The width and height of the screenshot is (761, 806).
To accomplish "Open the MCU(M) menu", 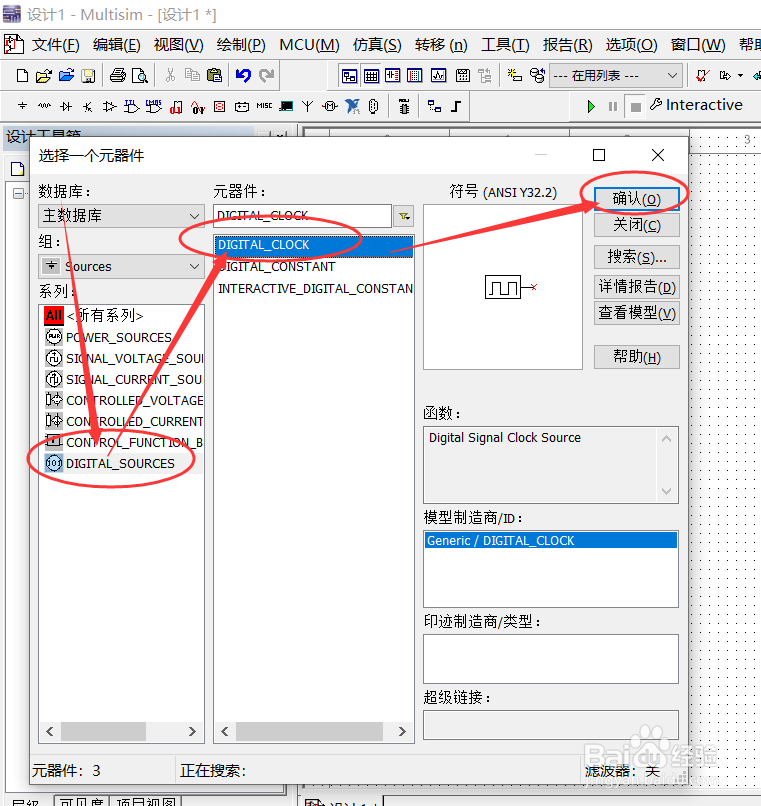I will (x=309, y=45).
